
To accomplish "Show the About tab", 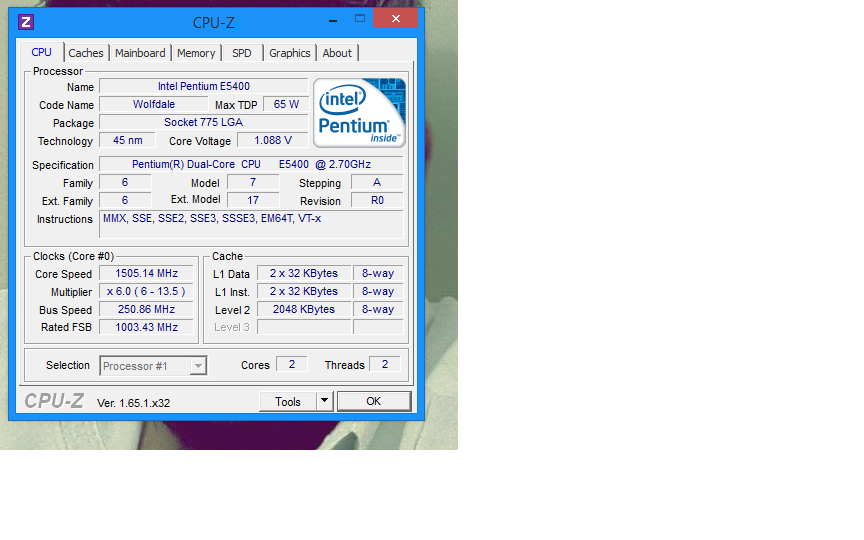I will click(337, 53).
